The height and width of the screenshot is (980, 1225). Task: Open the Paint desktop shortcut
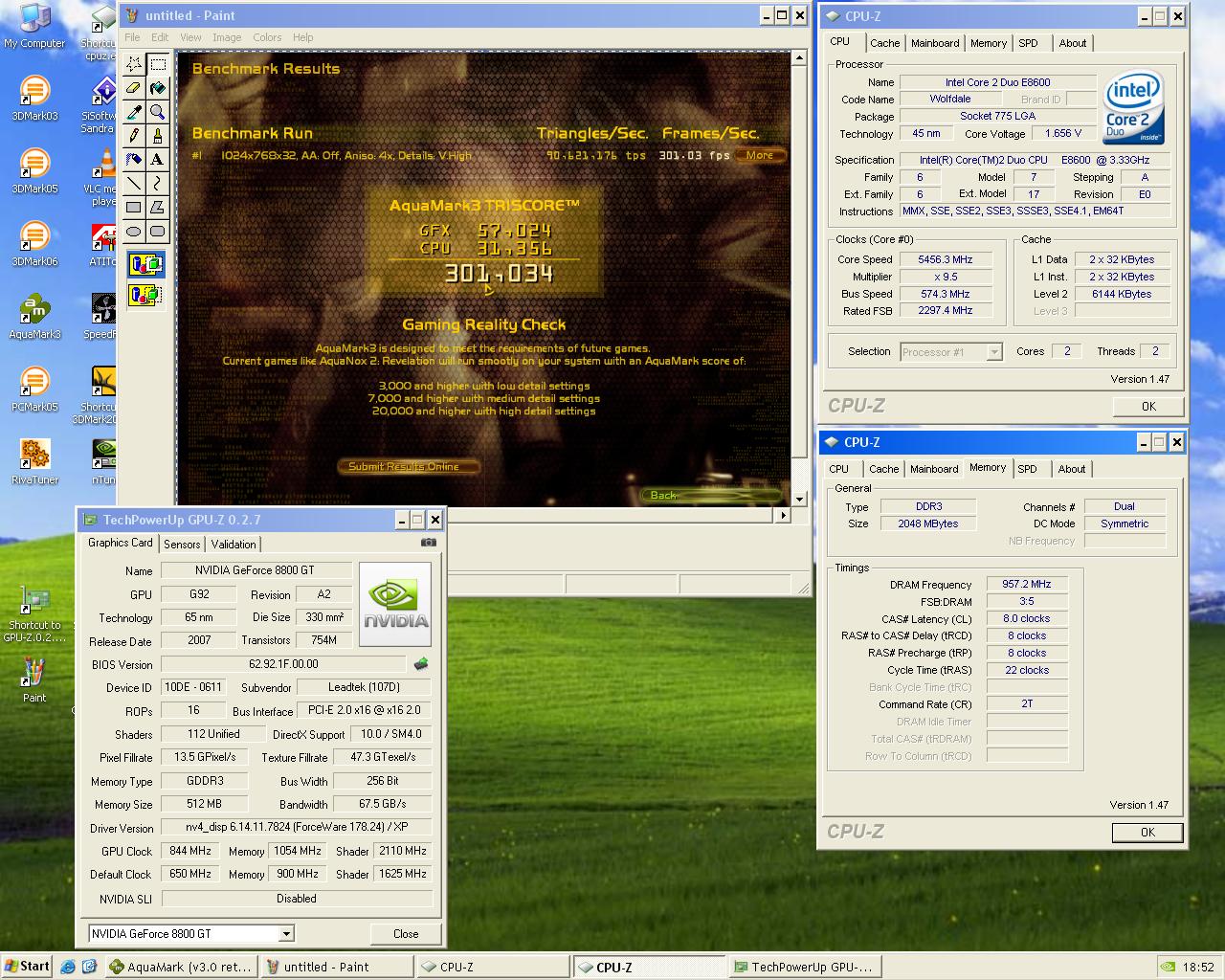[x=34, y=680]
